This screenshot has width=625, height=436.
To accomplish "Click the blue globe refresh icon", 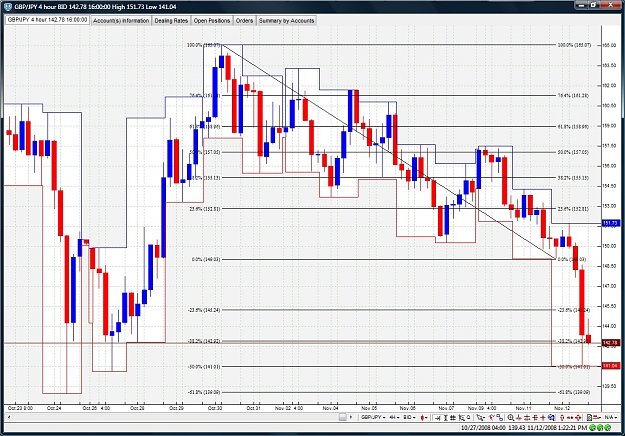I will [x=551, y=418].
